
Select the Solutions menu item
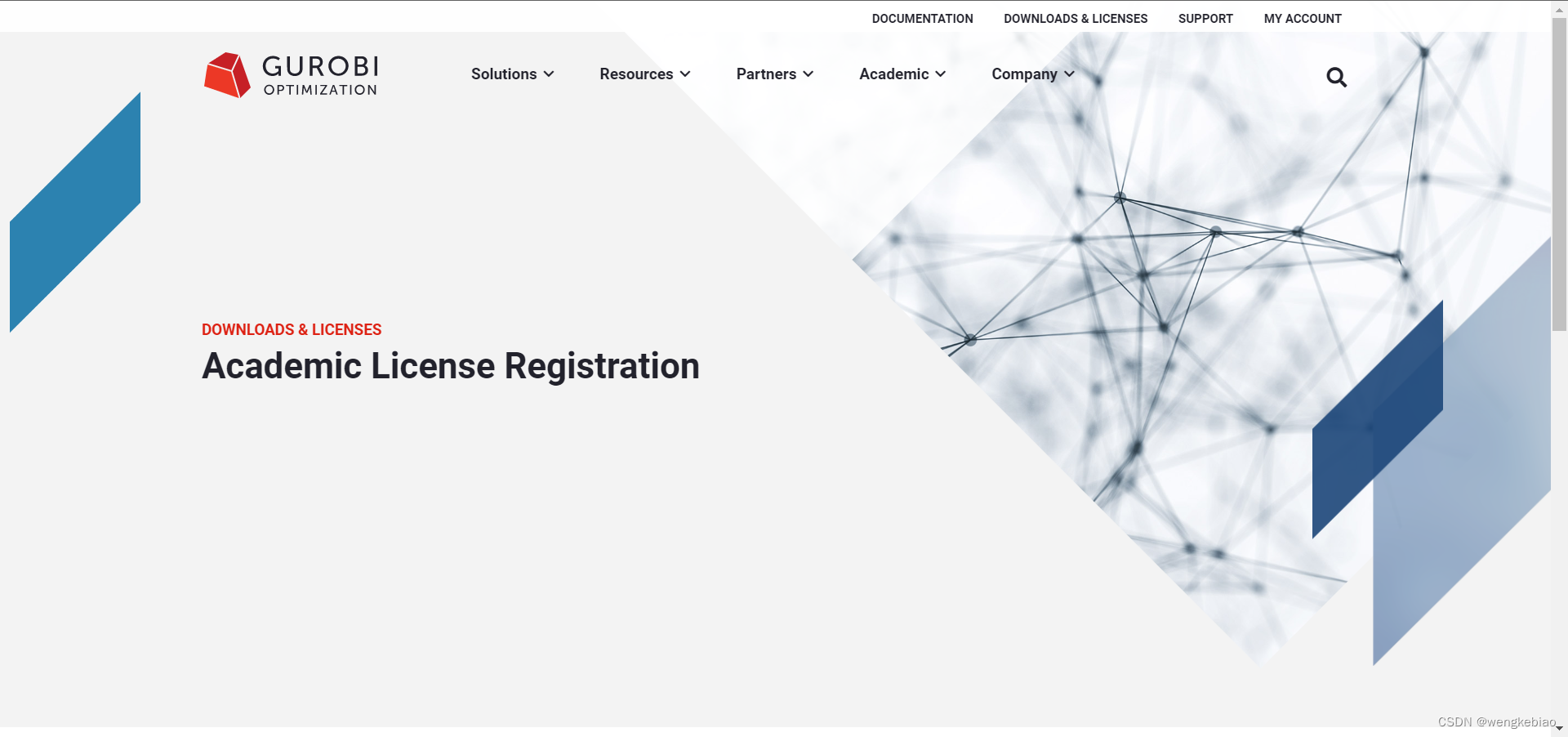click(504, 74)
